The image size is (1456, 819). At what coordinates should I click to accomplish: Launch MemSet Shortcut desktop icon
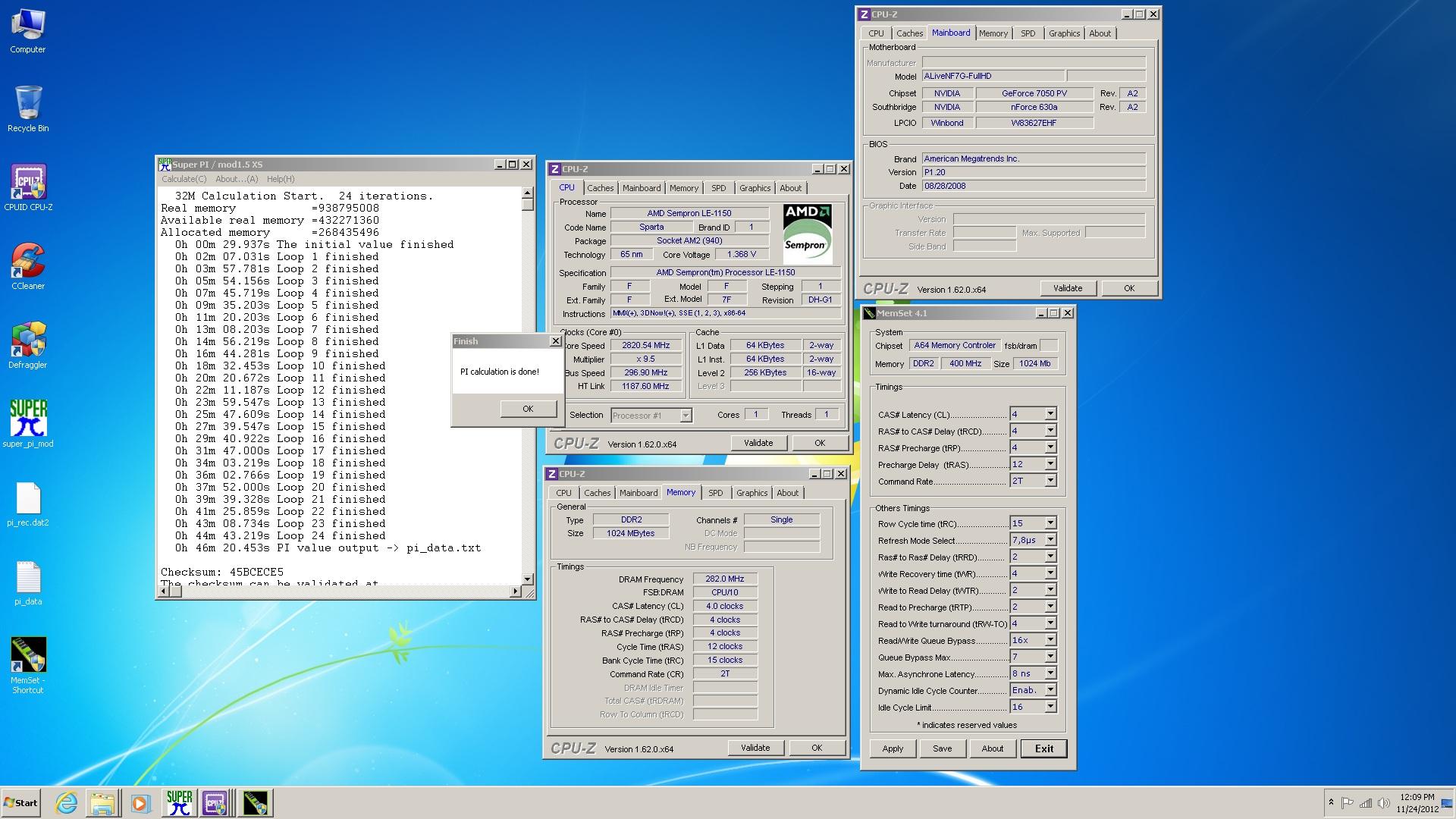coord(28,665)
